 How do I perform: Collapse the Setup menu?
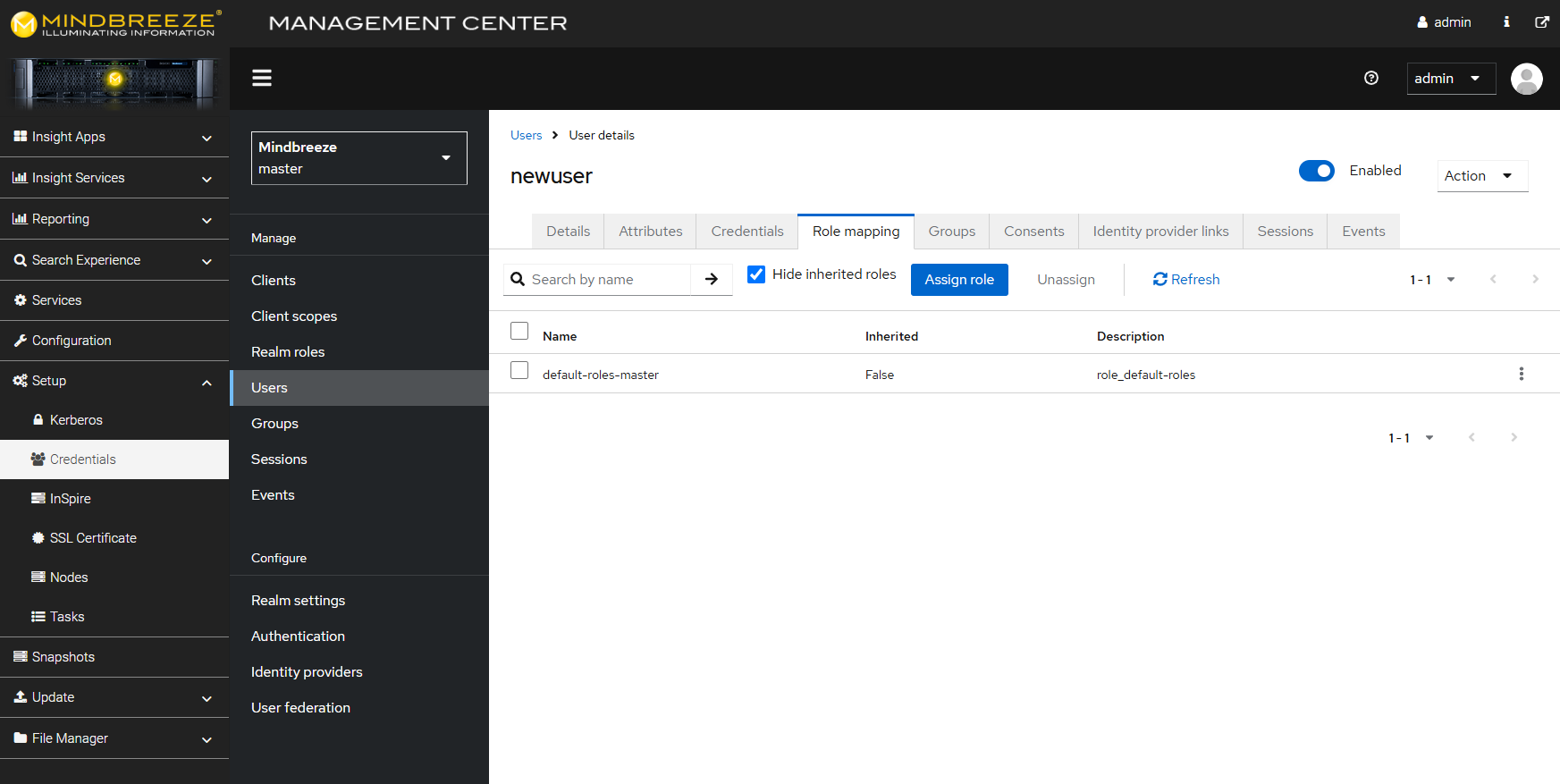(x=114, y=381)
